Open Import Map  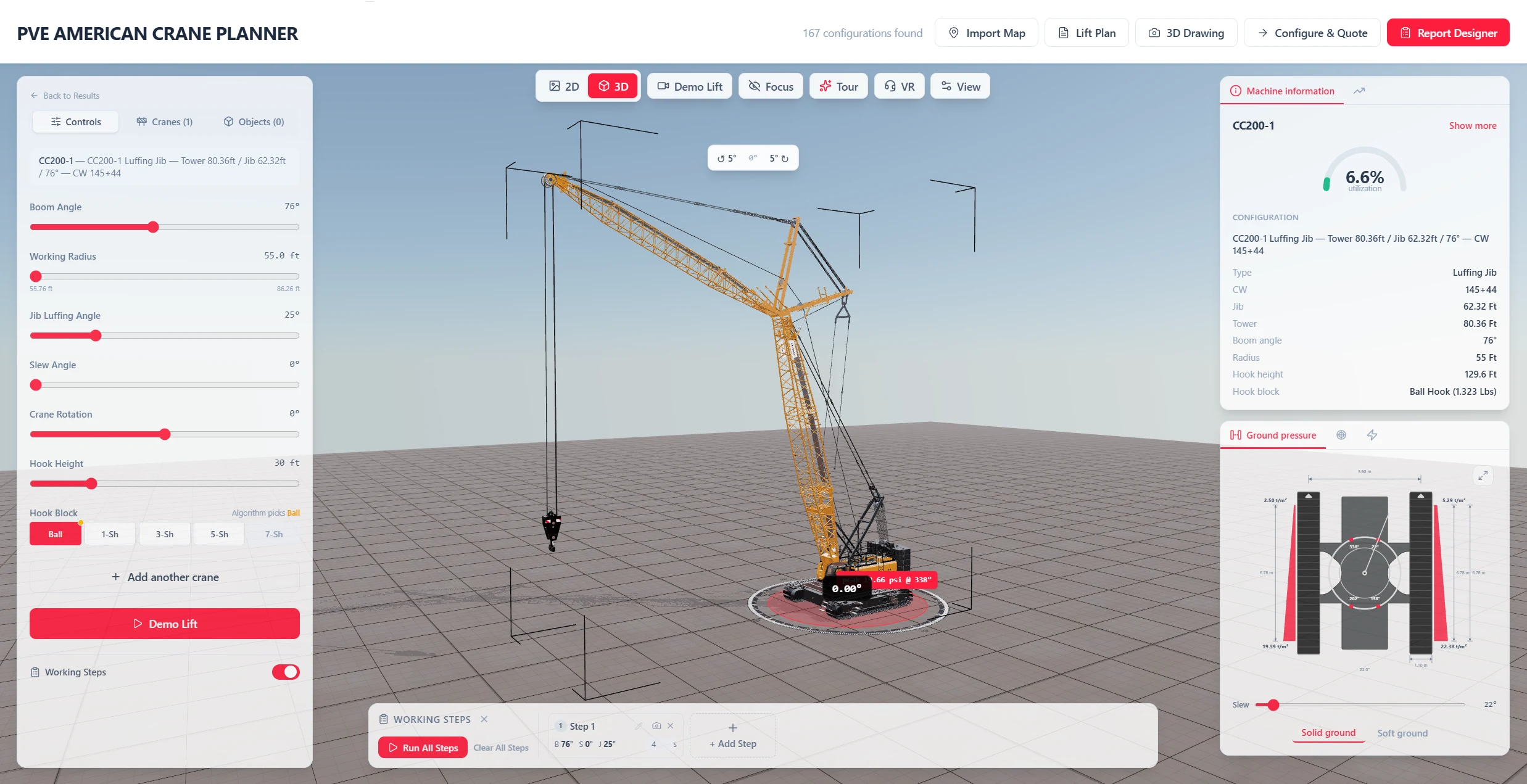[987, 33]
